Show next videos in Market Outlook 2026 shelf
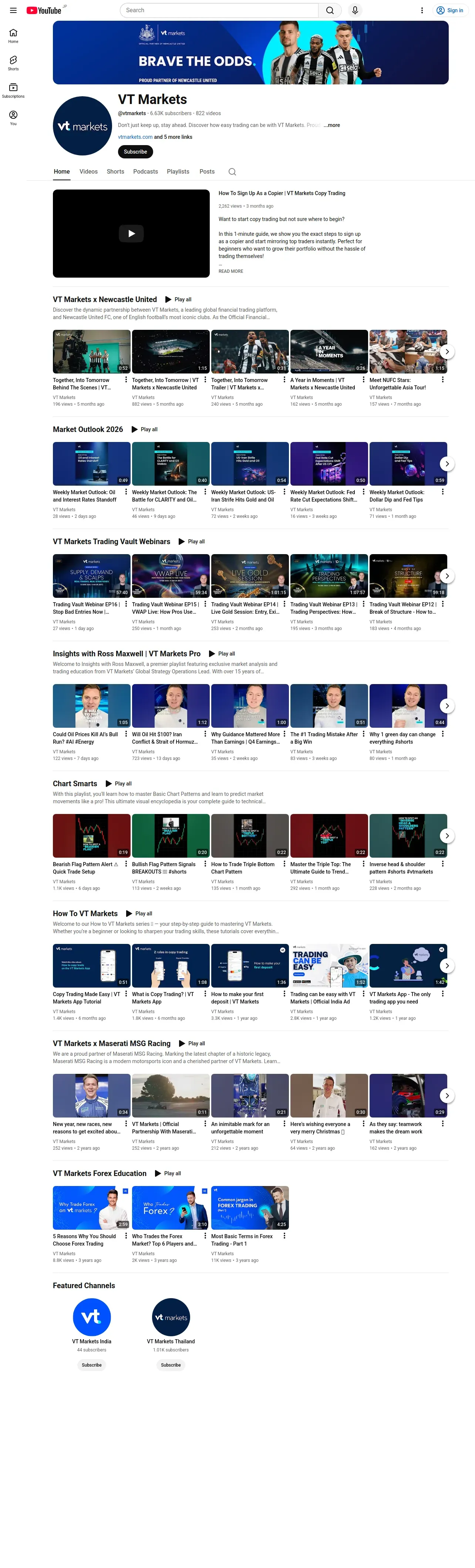 (447, 464)
